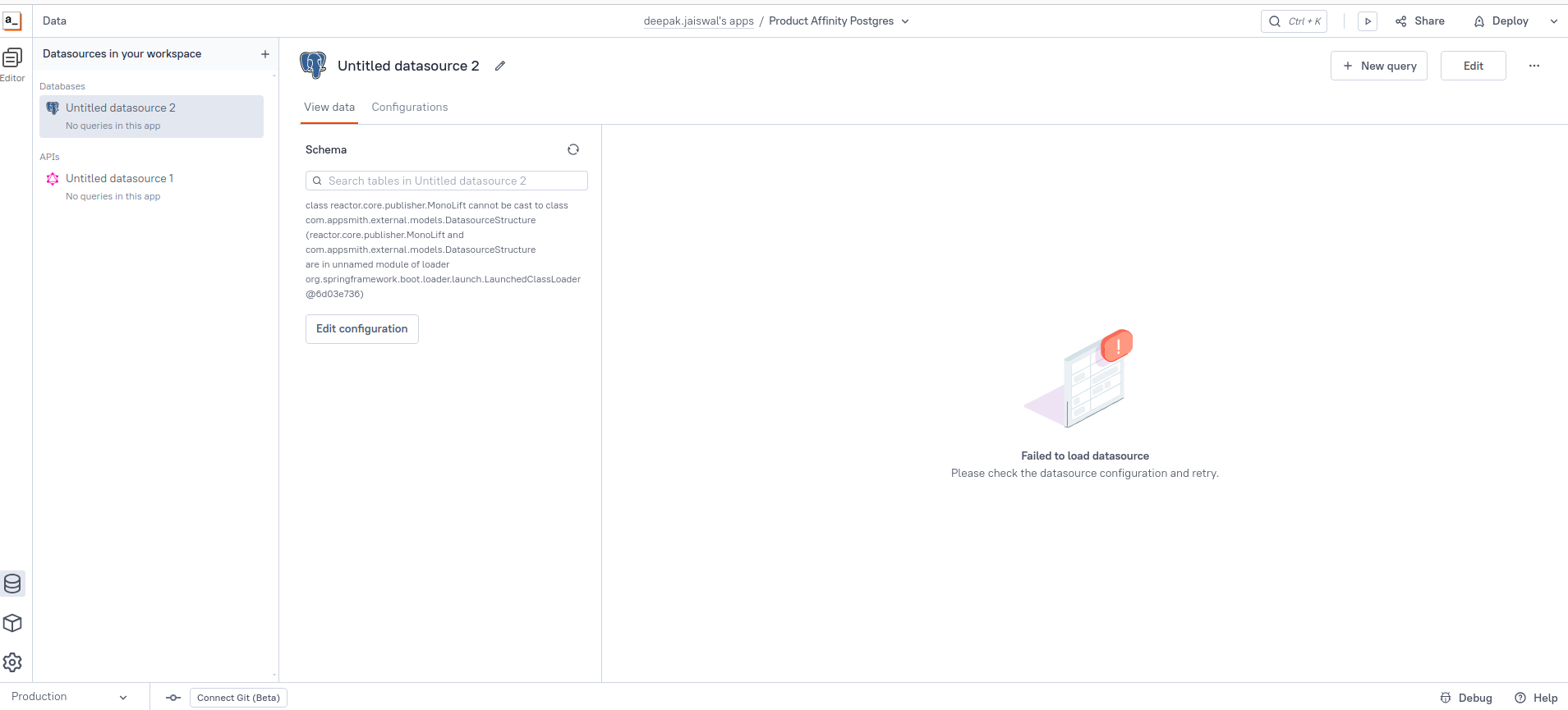Rename datasource with pencil icon
Screen dimensions: 1568x710
click(x=500, y=66)
